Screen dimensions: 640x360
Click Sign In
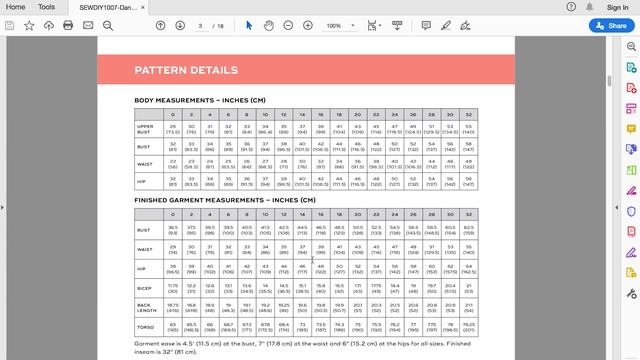(618, 7)
